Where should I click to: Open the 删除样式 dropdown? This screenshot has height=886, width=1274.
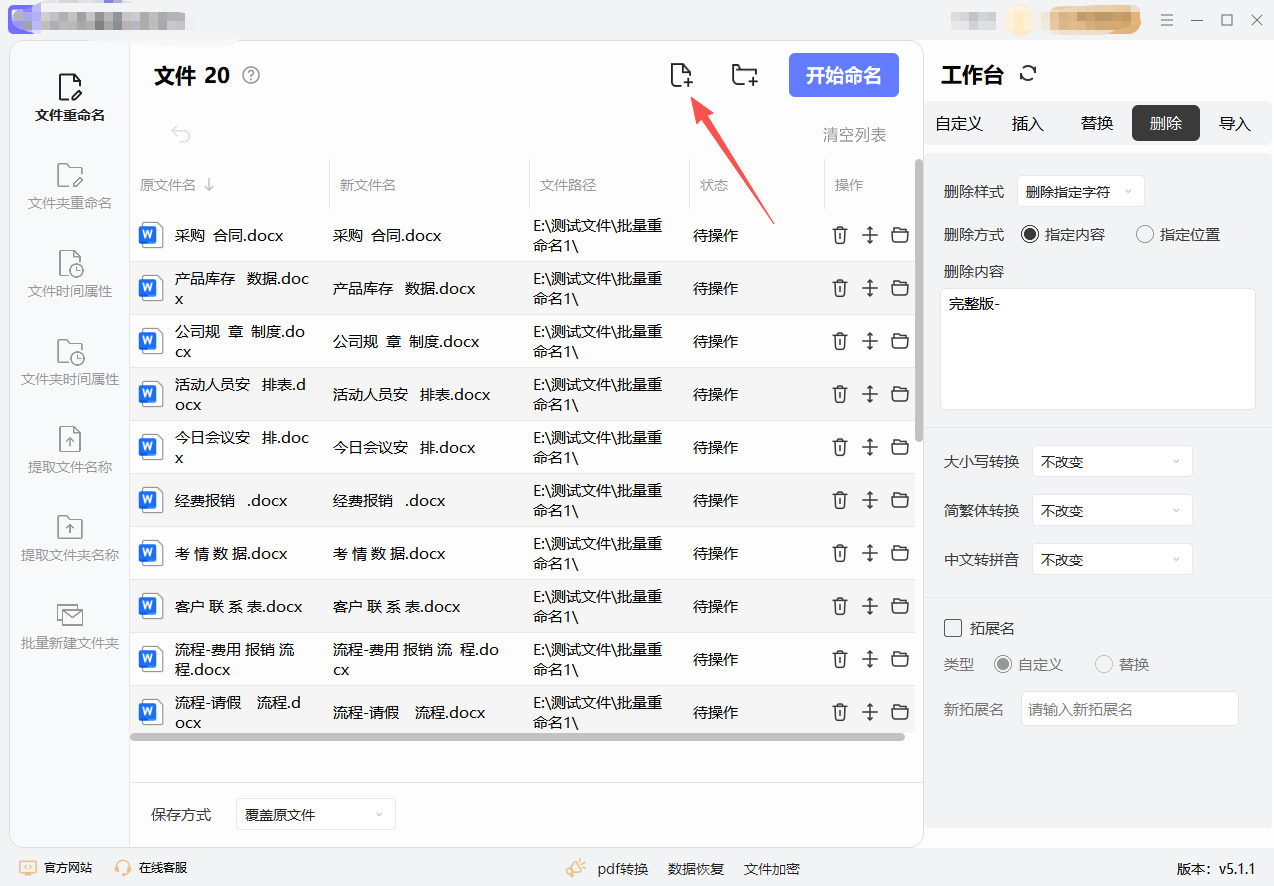click(1080, 191)
